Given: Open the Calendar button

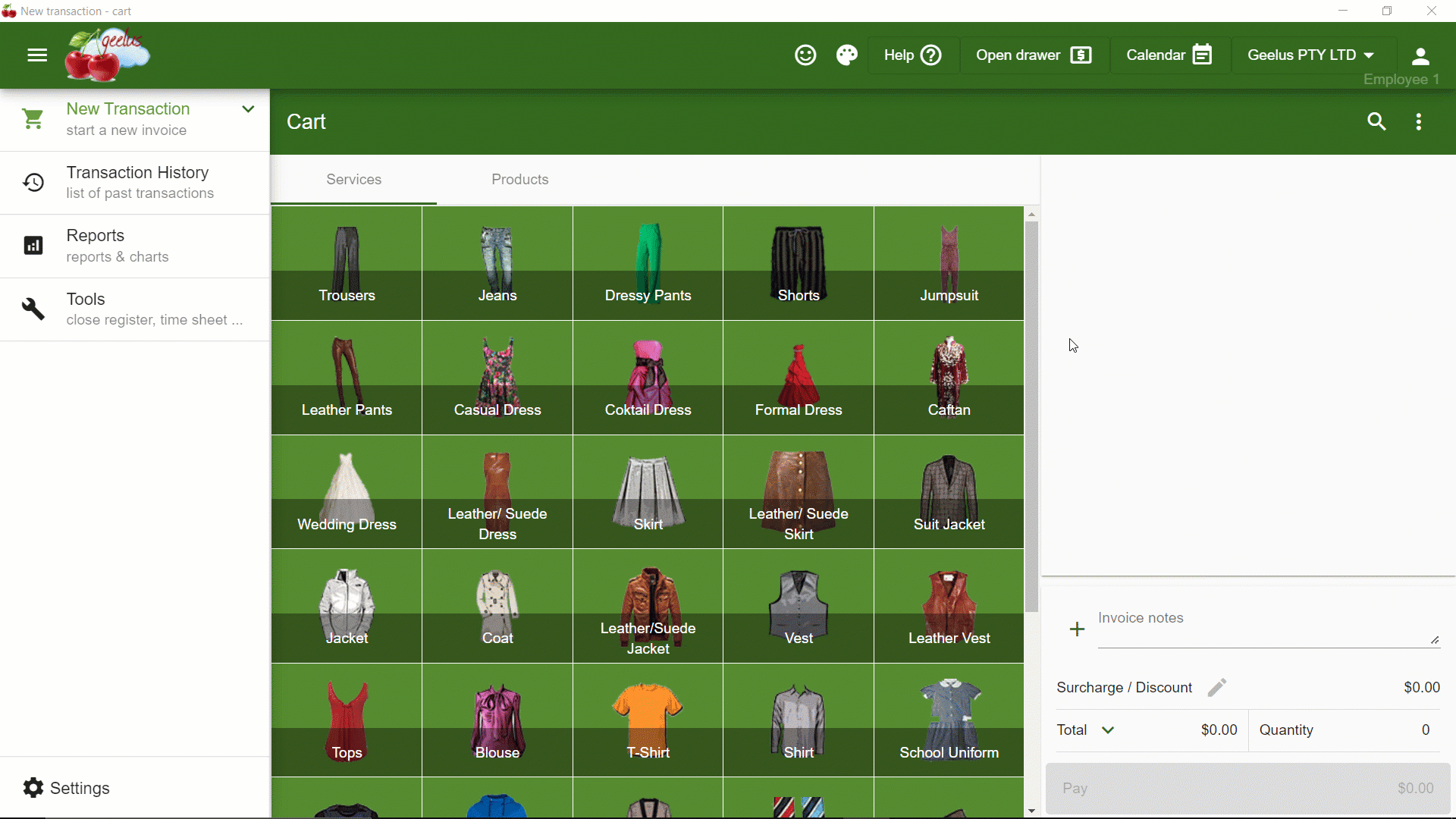Looking at the screenshot, I should point(1169,55).
